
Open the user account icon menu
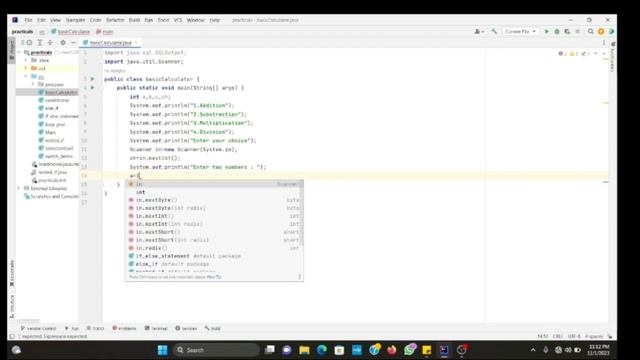pos(478,31)
